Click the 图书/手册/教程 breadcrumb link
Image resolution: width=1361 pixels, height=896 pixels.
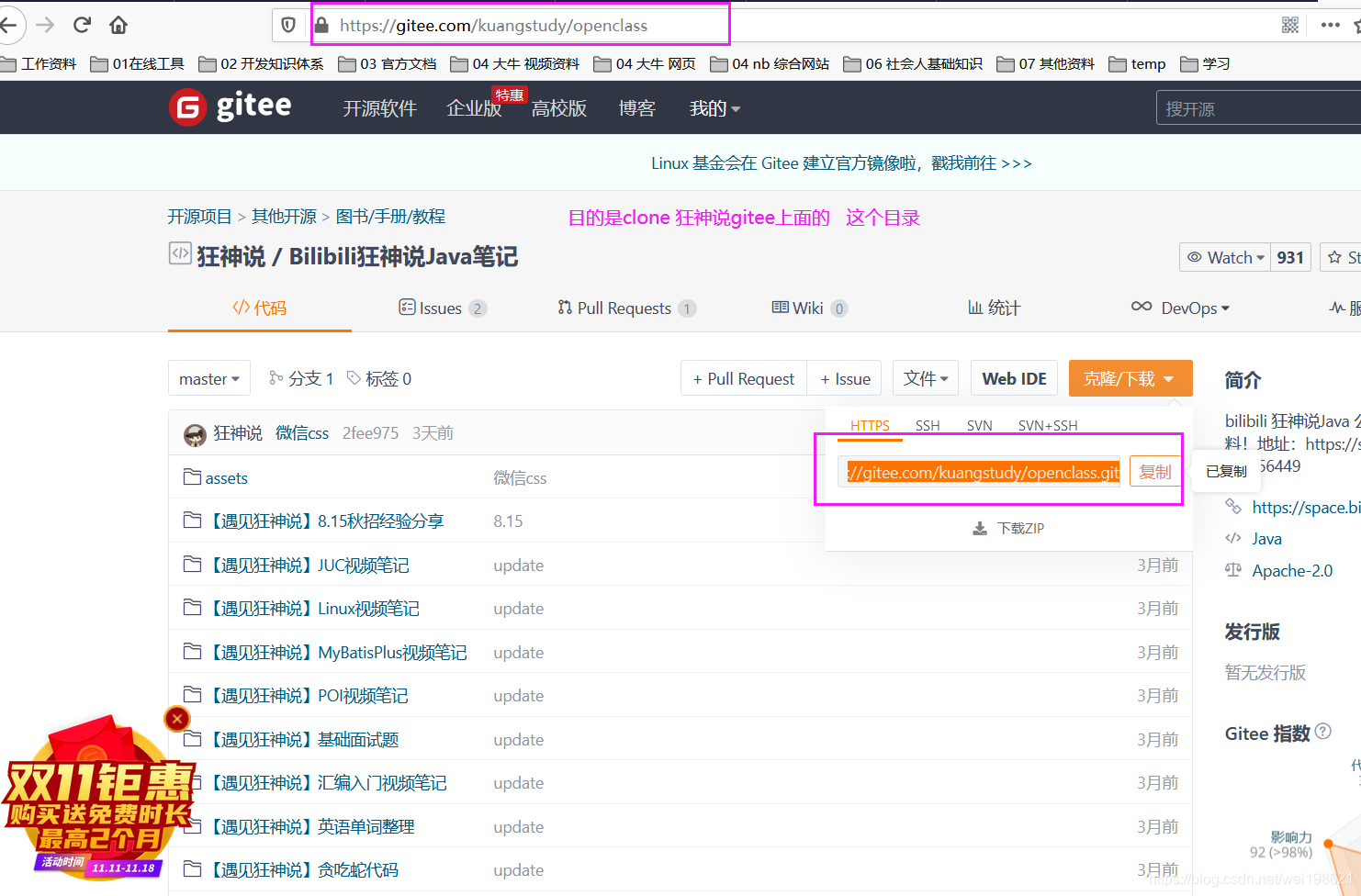coord(390,217)
